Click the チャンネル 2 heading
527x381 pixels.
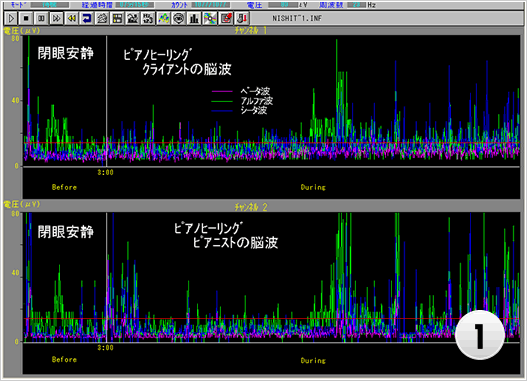pos(251,207)
